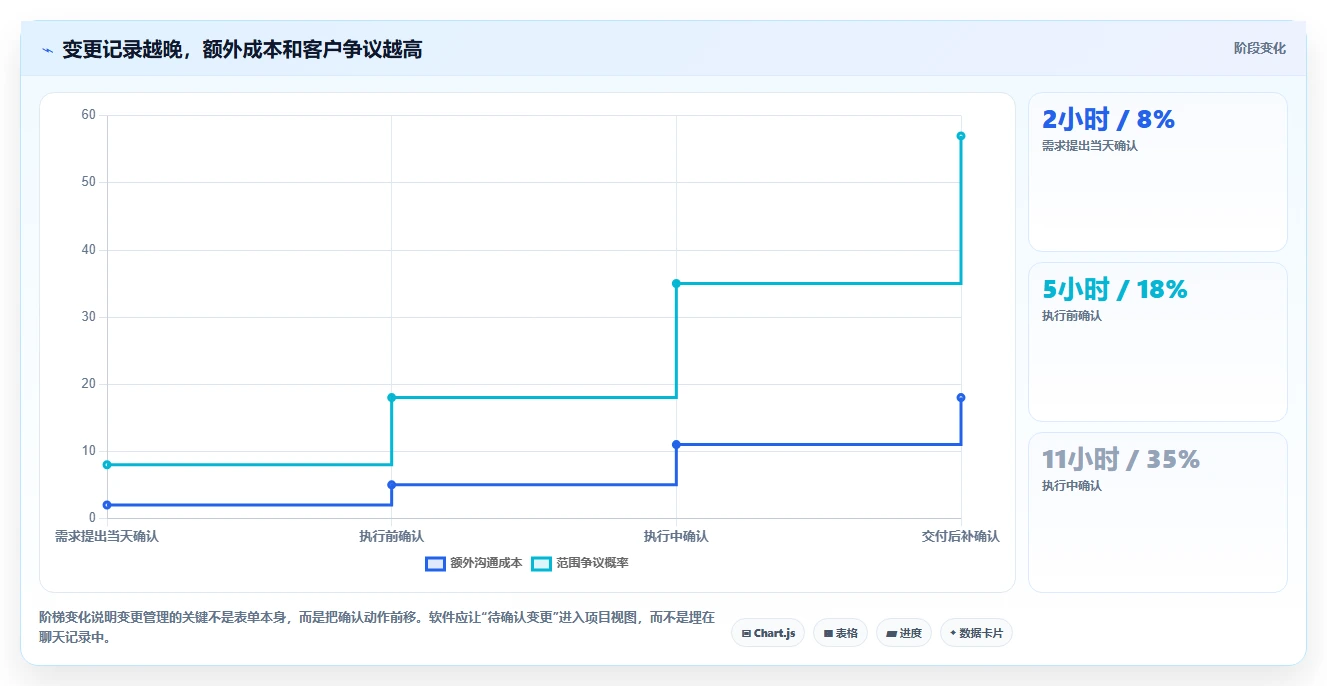Open the 5小时 / 18% data card
Viewport: 1327px width, 686px height.
pyautogui.click(x=1157, y=342)
